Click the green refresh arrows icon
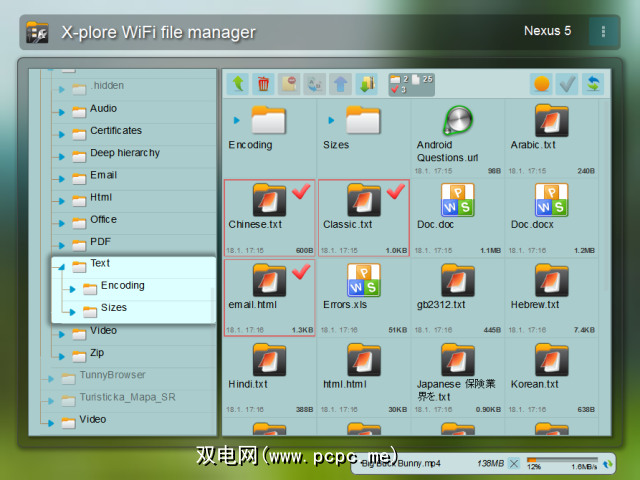640x480 pixels. pos(593,84)
